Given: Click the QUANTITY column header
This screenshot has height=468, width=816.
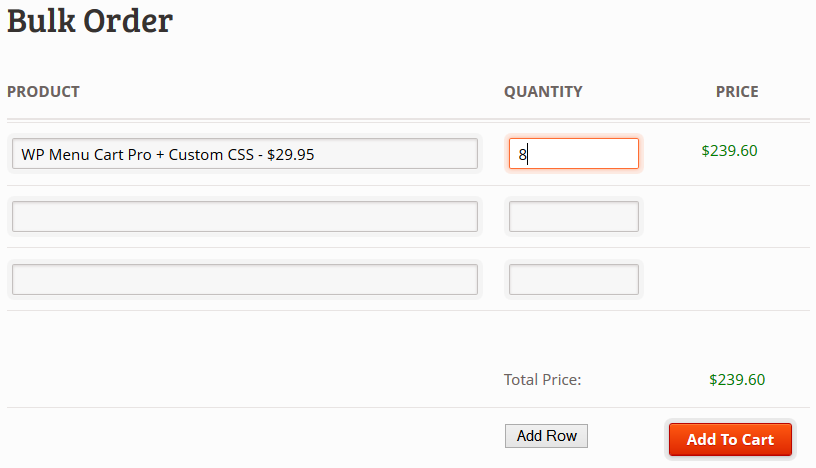Looking at the screenshot, I should [x=543, y=92].
